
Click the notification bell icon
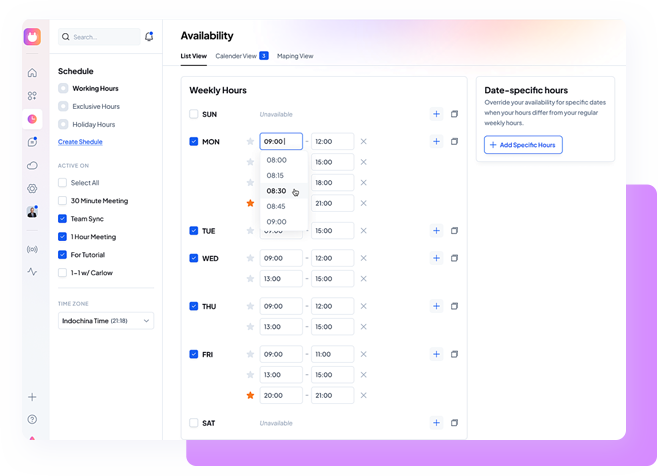click(149, 37)
